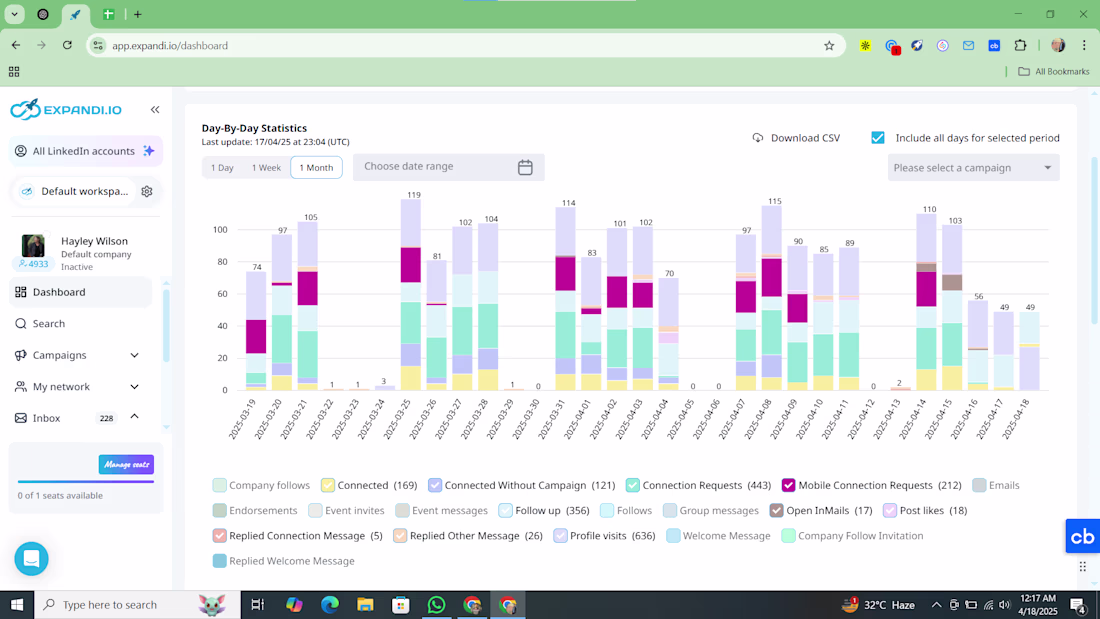Viewport: 1100px width, 619px height.
Task: Open Chrome tab search dropdown arrow
Action: point(14,14)
